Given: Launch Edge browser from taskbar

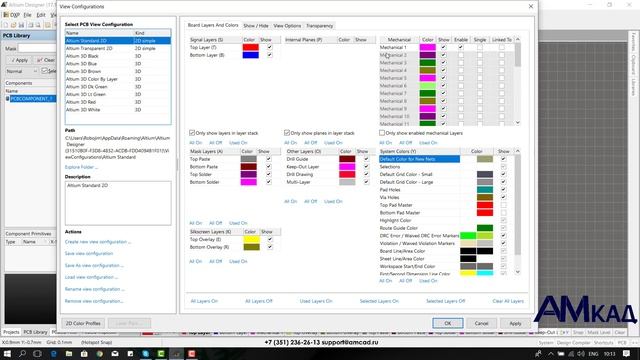Looking at the screenshot, I should point(53,353).
